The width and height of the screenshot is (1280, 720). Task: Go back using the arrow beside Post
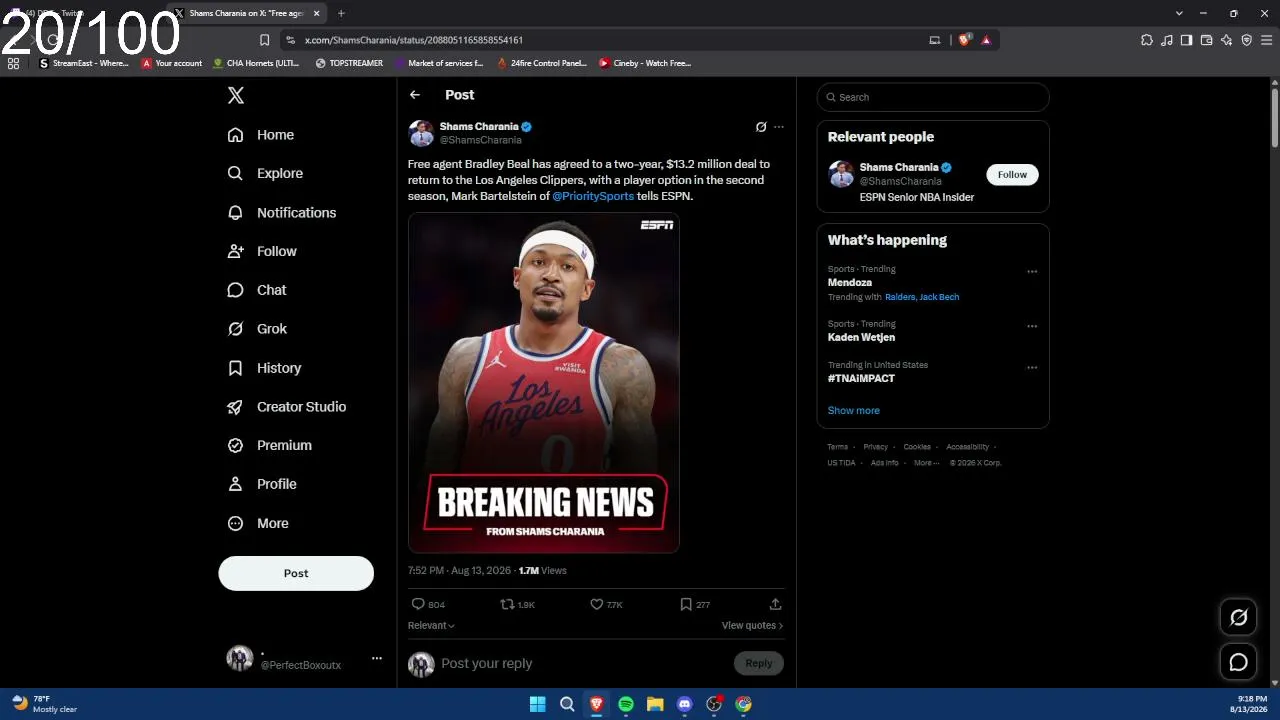click(x=415, y=95)
